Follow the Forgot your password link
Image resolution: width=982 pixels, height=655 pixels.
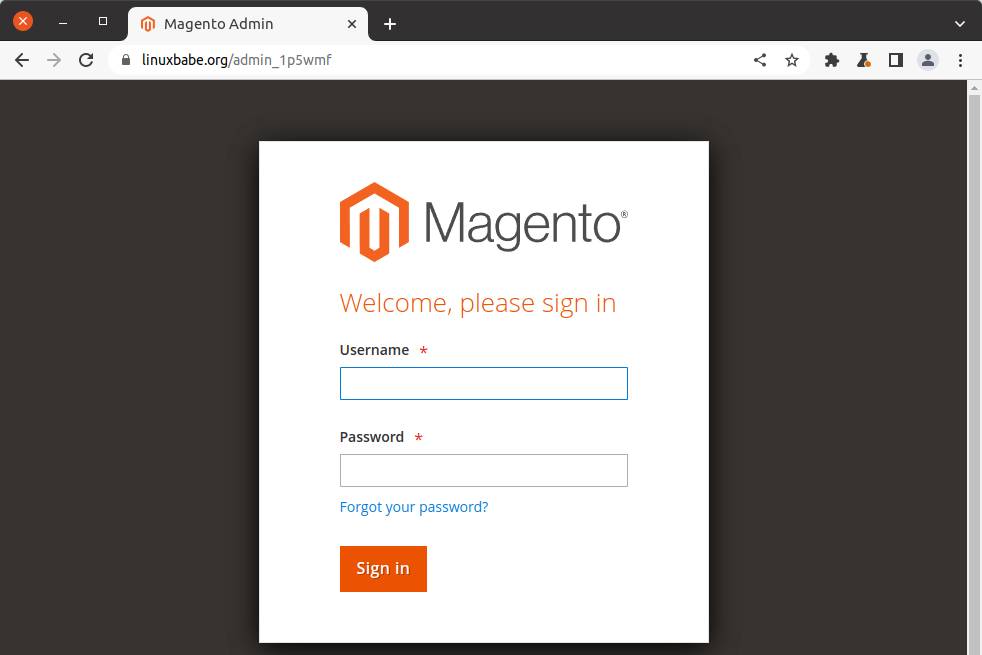[x=414, y=507]
